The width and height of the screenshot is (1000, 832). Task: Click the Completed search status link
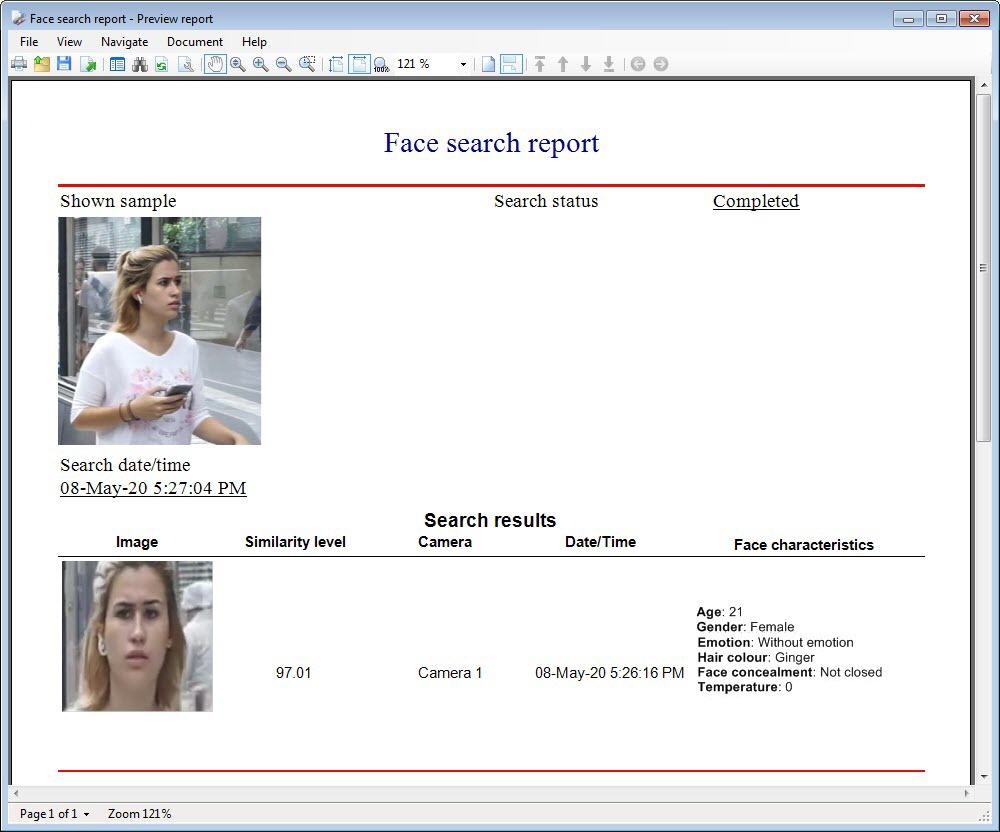tap(755, 201)
